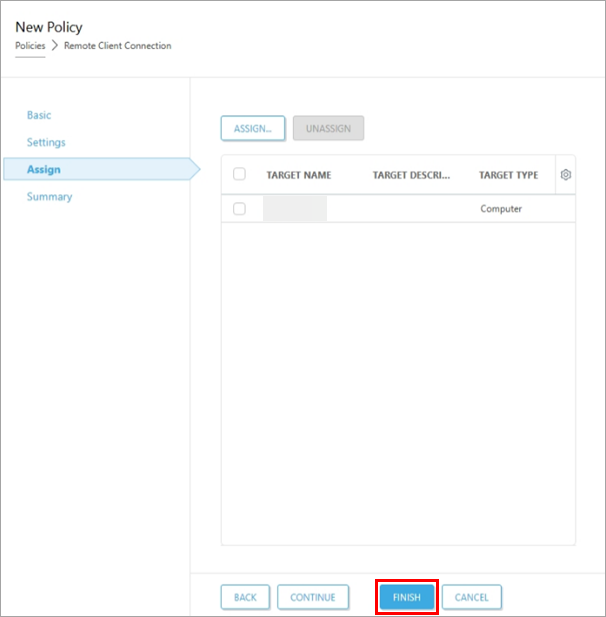This screenshot has height=617, width=606.
Task: Cancel the new policy creation
Action: click(x=471, y=597)
